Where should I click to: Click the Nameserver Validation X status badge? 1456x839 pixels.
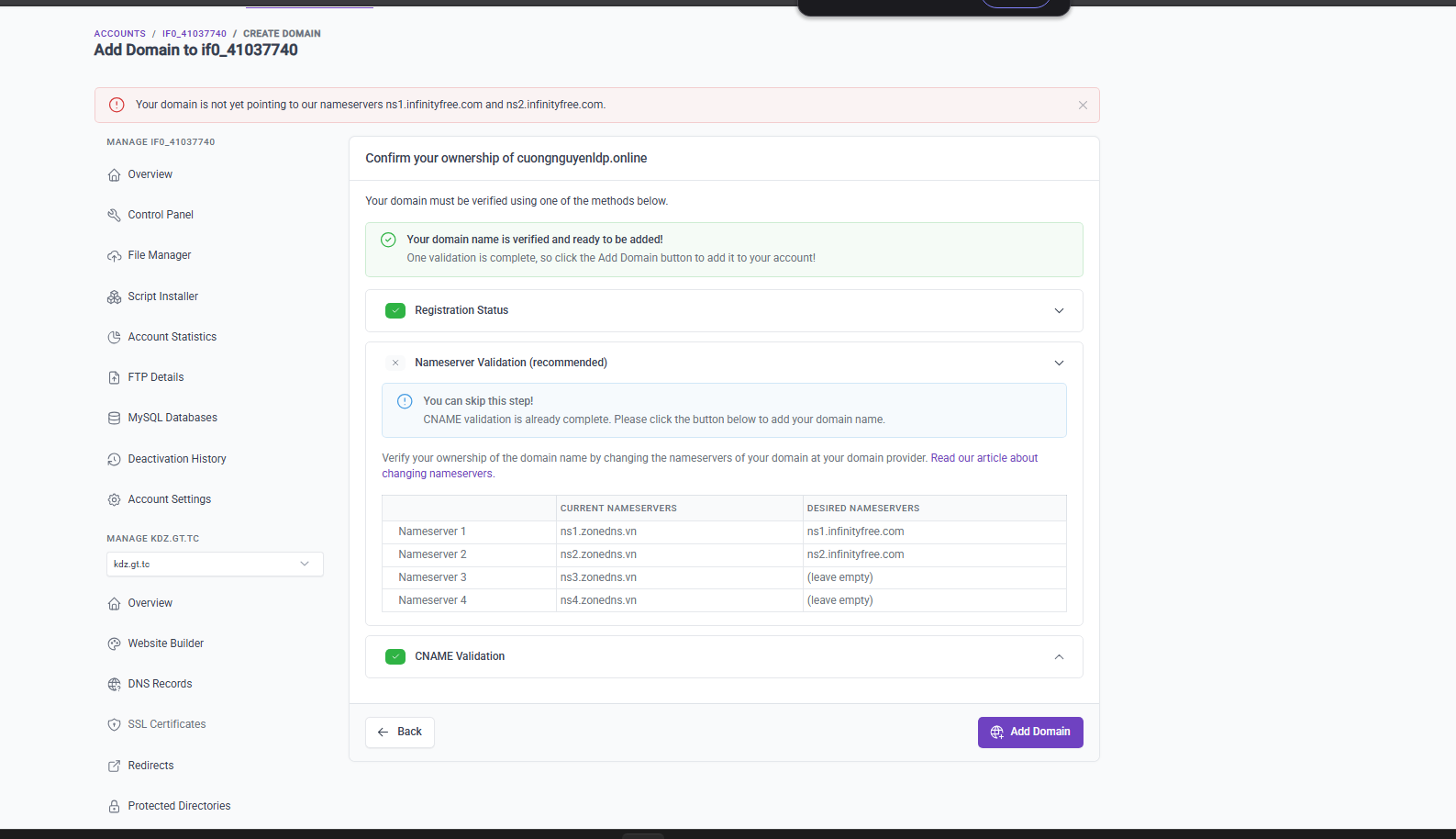(x=395, y=363)
